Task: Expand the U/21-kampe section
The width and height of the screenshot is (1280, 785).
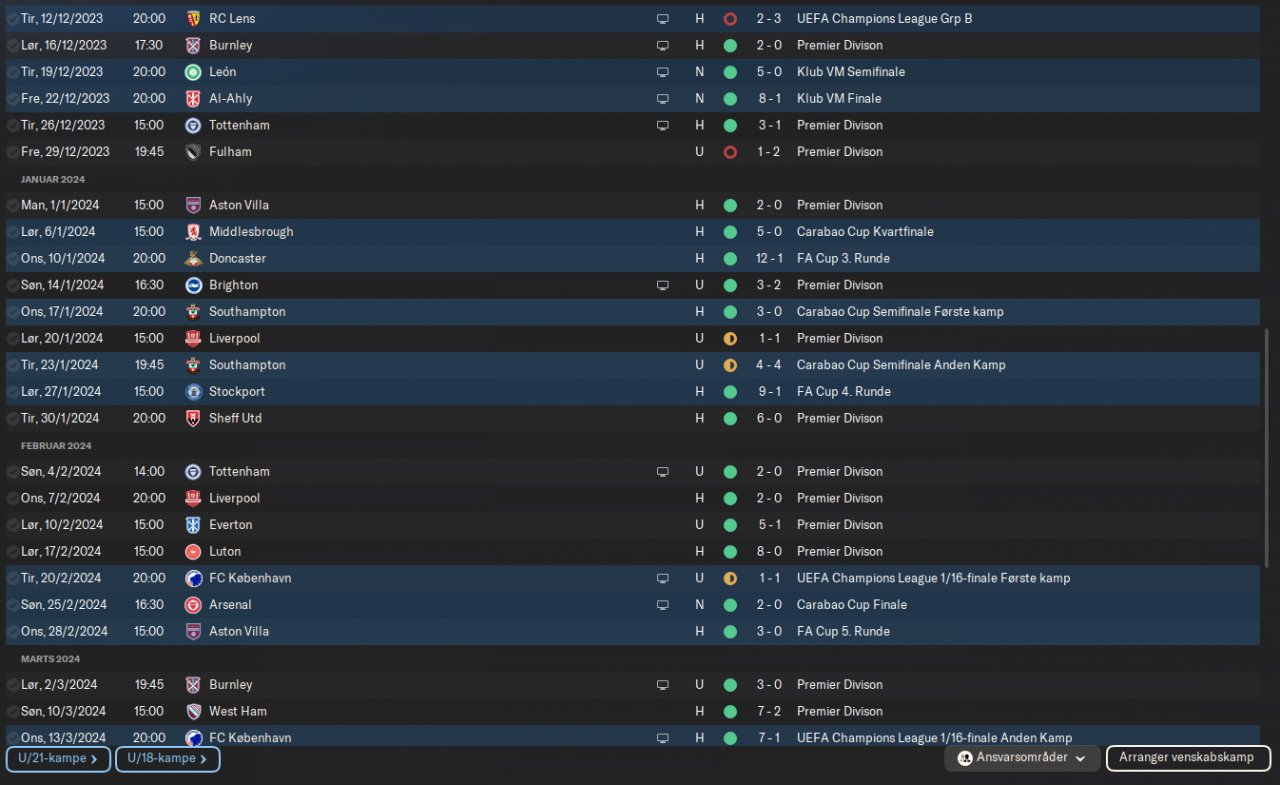Action: [x=58, y=759]
